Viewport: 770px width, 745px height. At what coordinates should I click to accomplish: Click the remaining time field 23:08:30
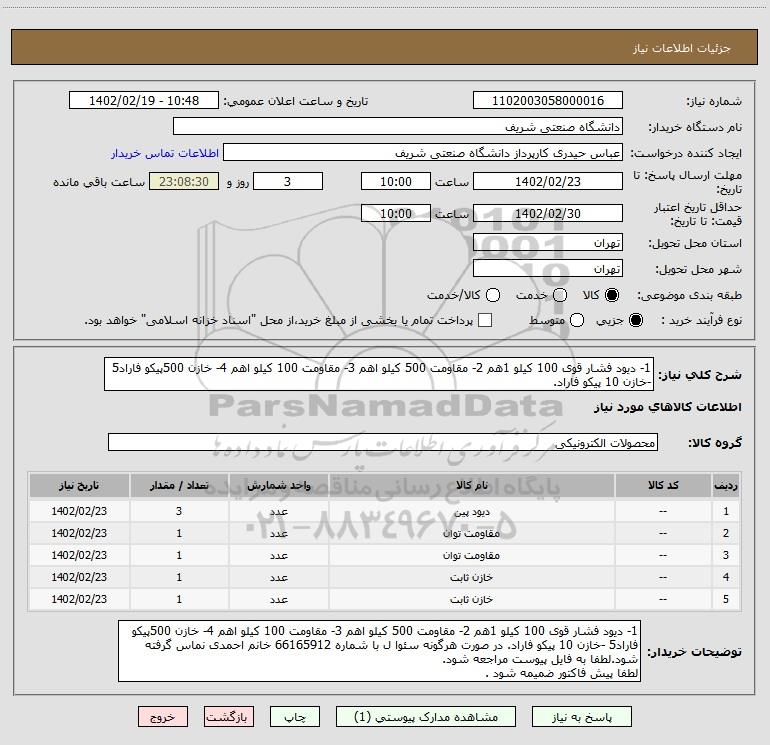click(x=184, y=181)
